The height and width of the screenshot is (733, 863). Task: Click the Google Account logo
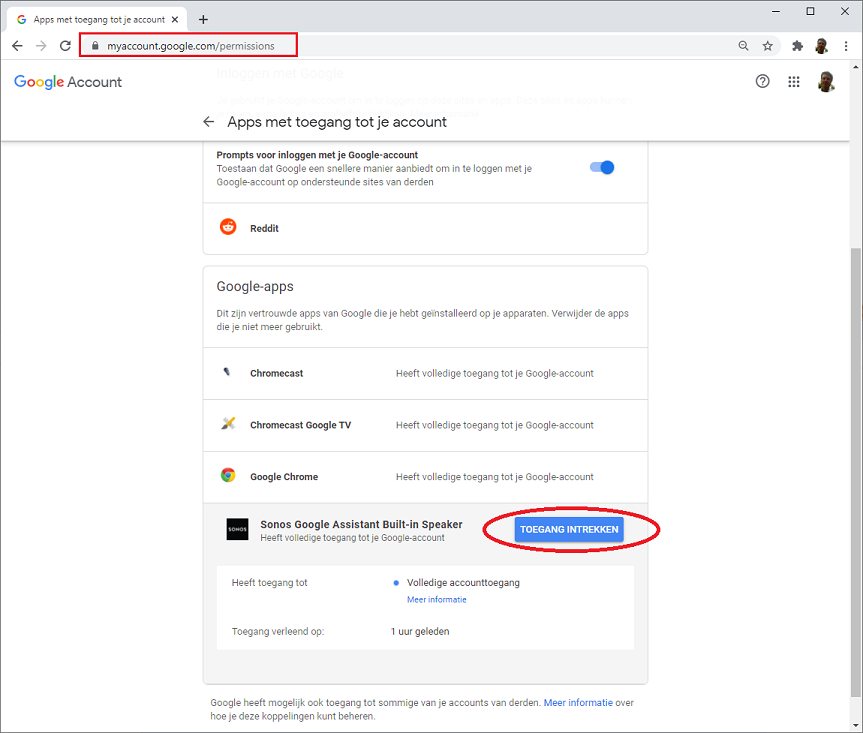click(68, 82)
